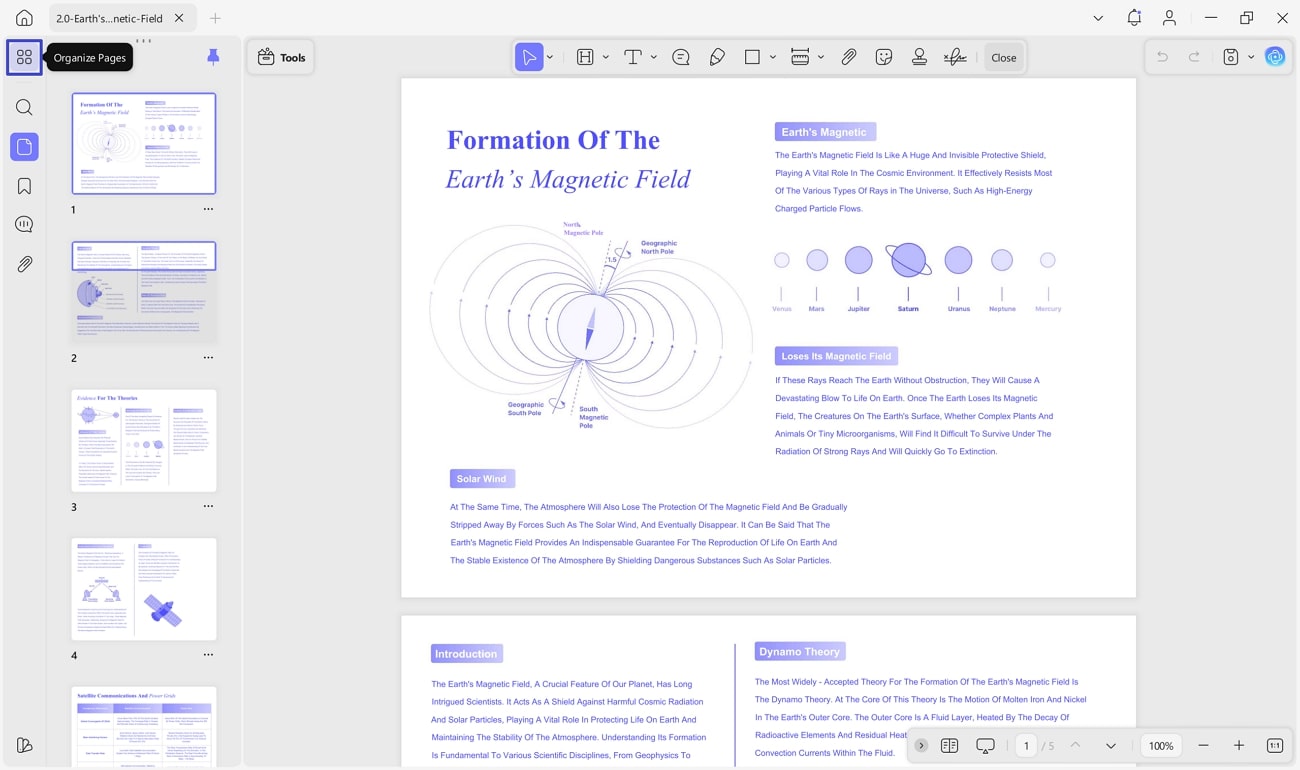This screenshot has height=770, width=1300.
Task: Click the Dynamo Theory heading
Action: pyautogui.click(x=800, y=652)
